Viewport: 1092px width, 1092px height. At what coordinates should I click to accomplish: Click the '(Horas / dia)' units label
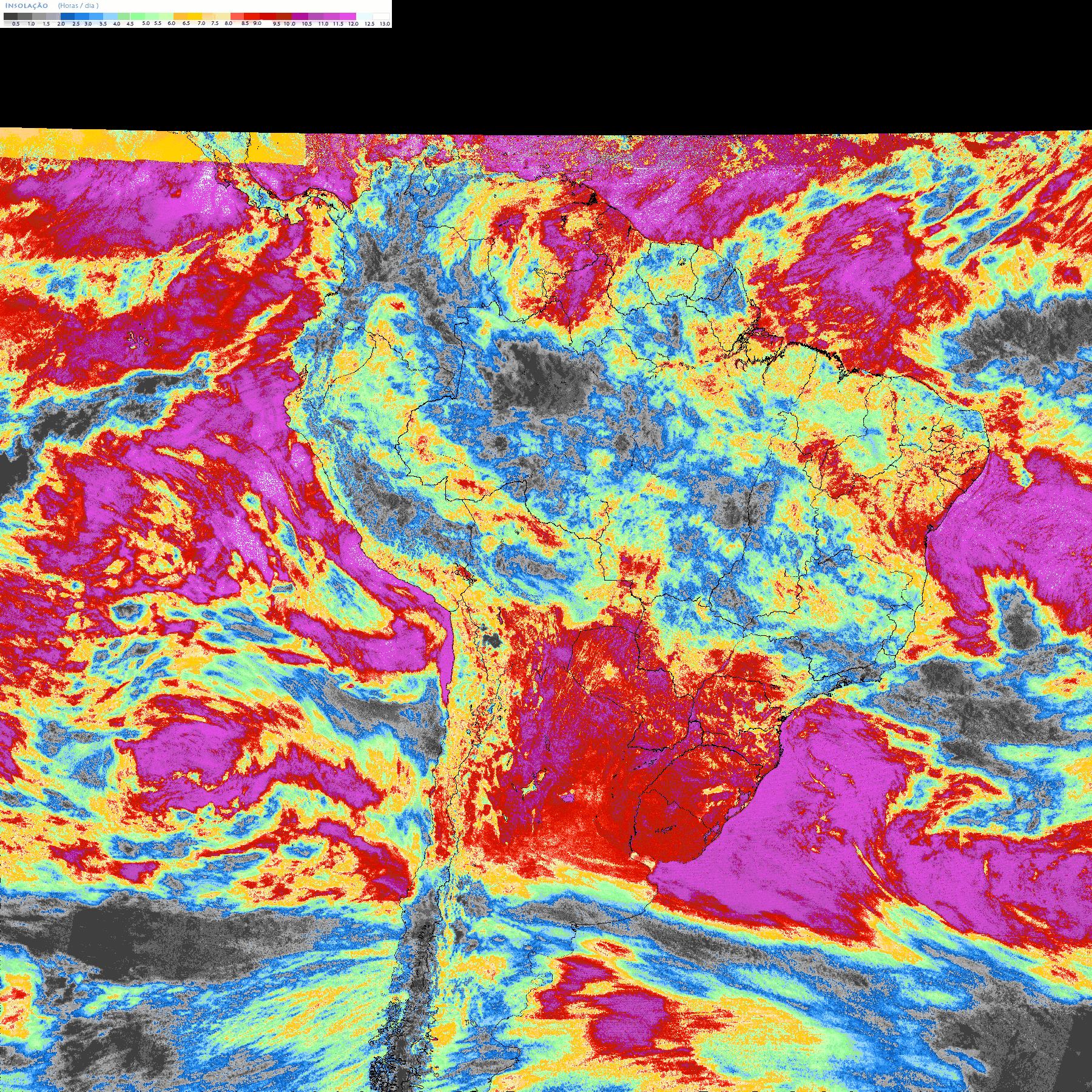point(78,5)
